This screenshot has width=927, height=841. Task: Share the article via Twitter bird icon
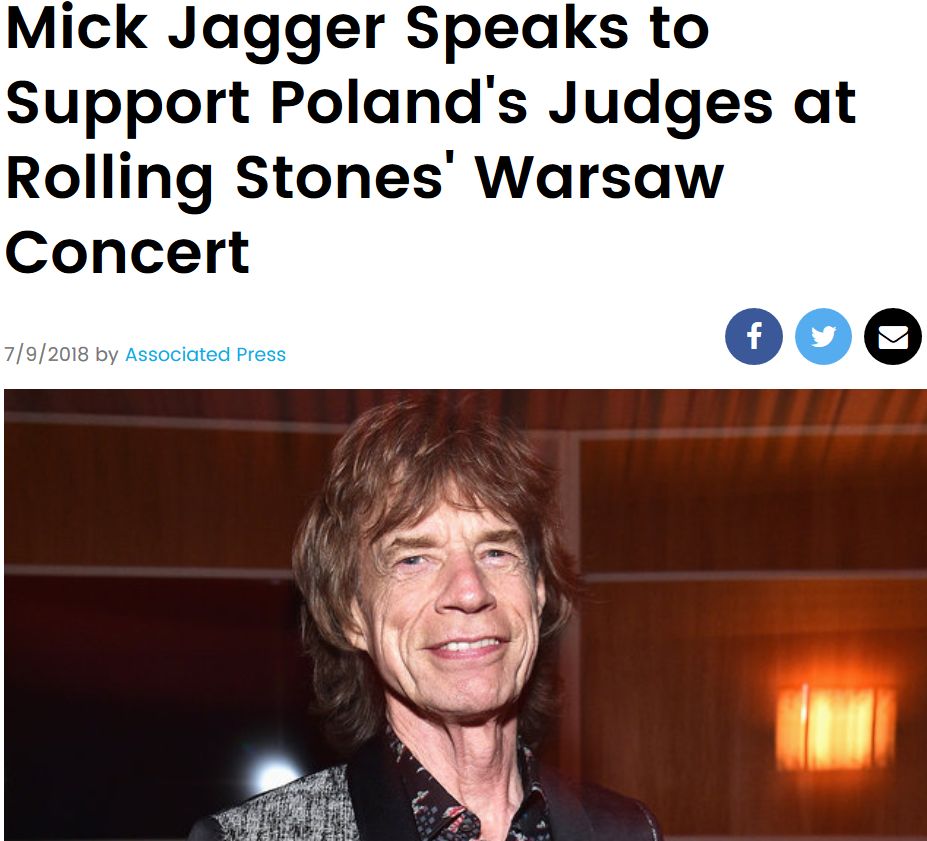point(824,336)
